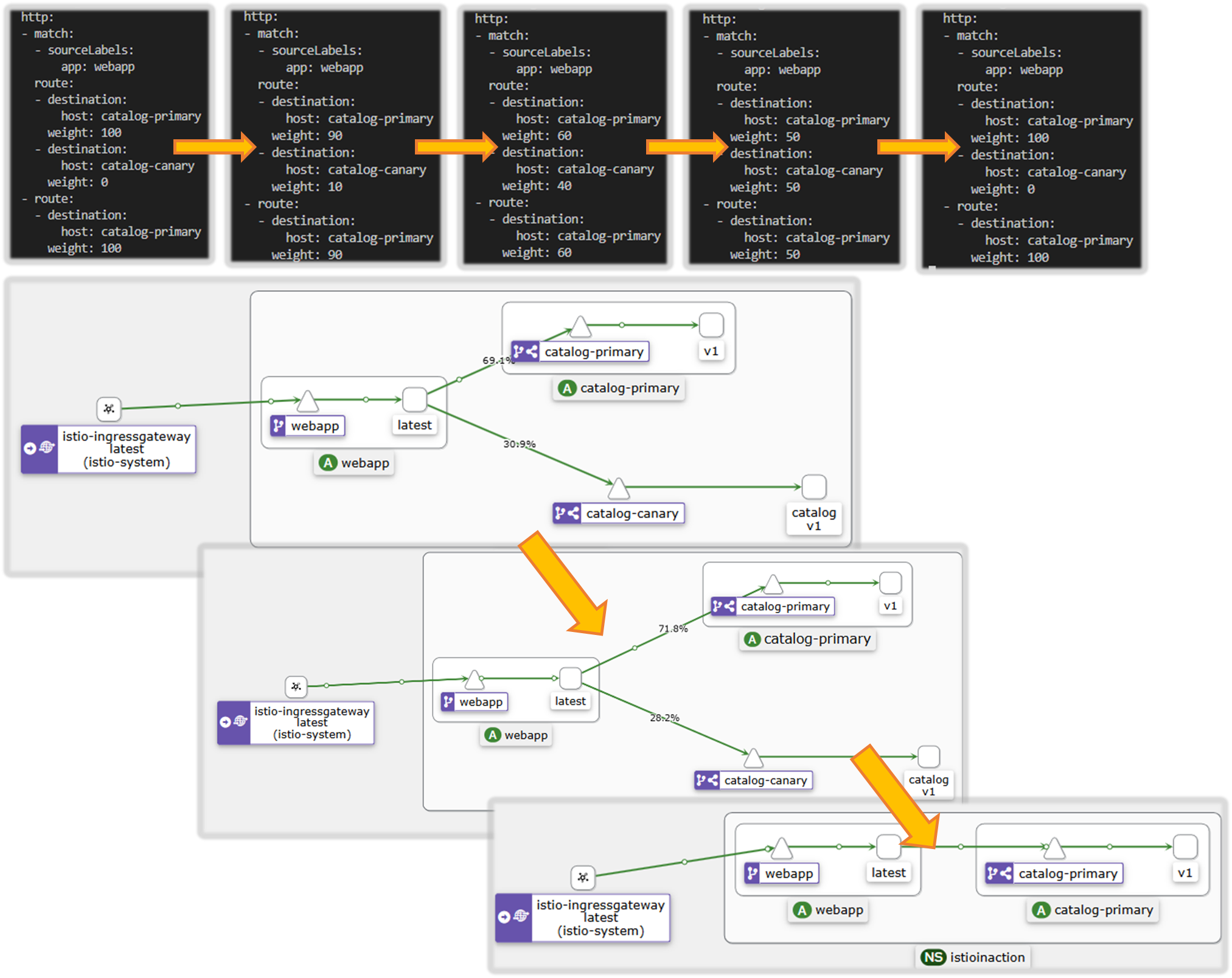Screen dimensions: 1232x978
Task: Select catalog v1 workload square in 28.2% graph
Action: [x=928, y=757]
